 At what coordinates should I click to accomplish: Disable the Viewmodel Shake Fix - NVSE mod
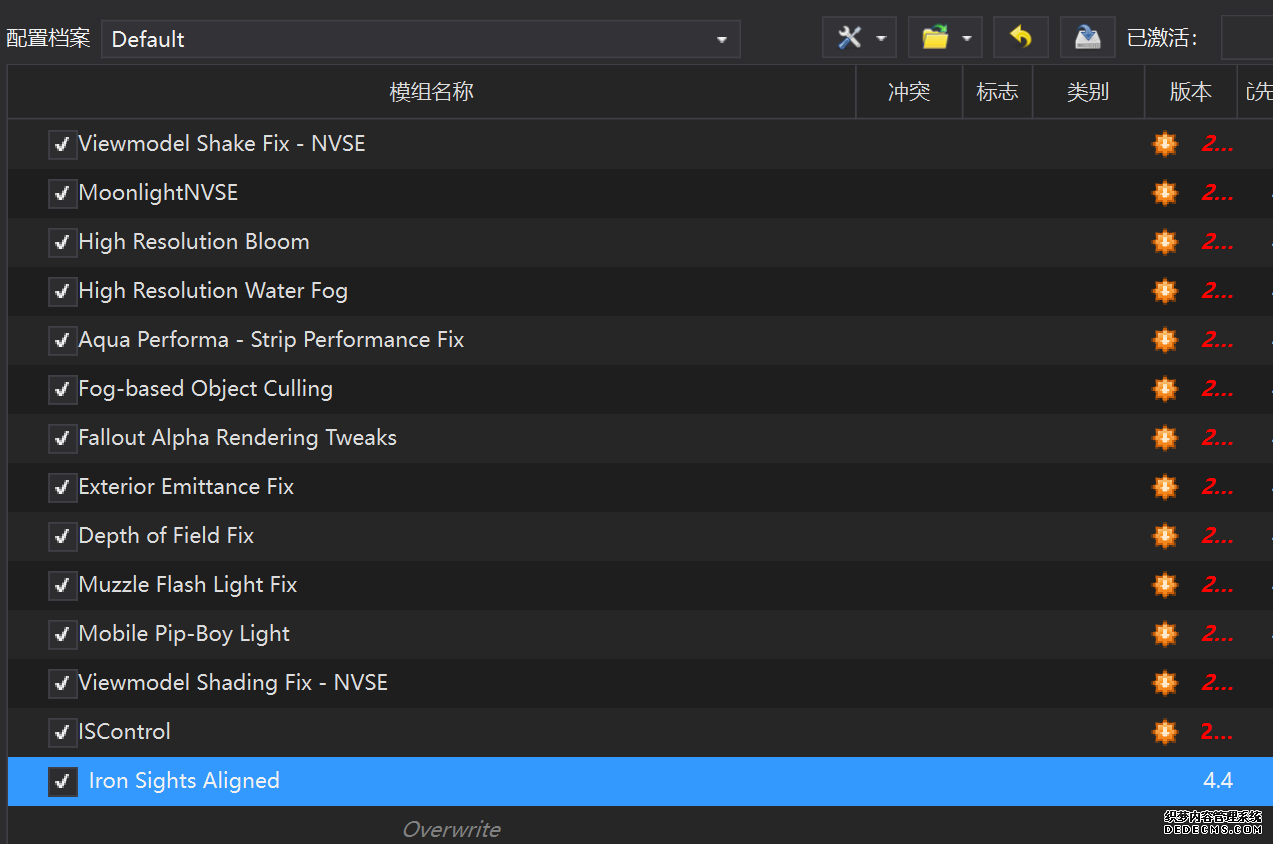click(62, 144)
